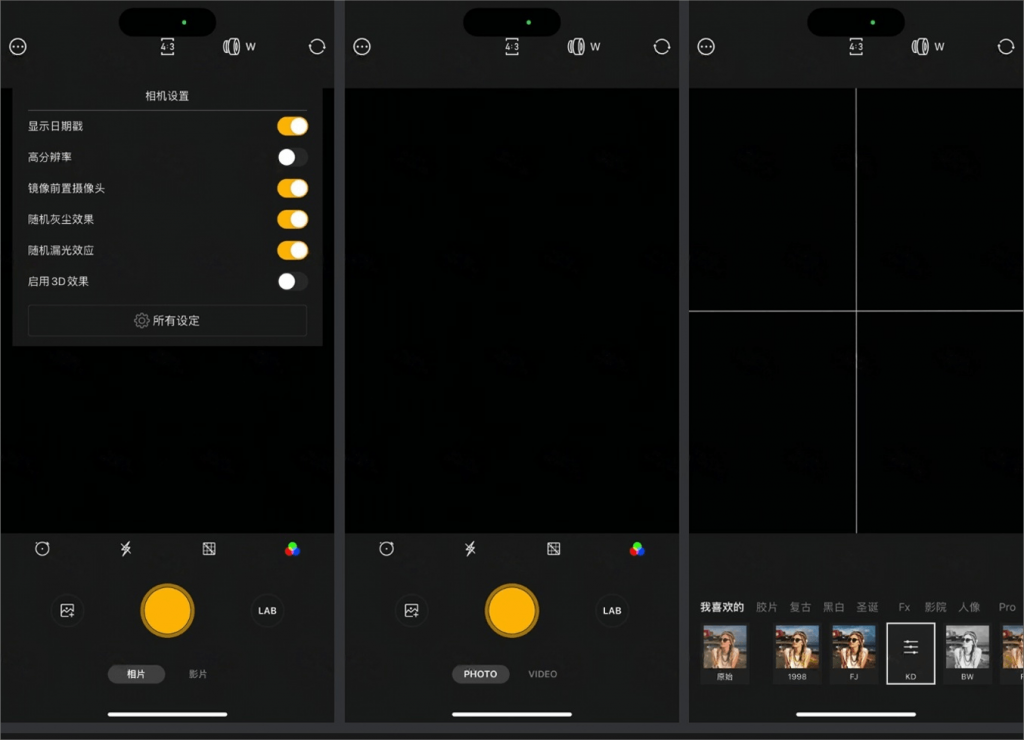
Task: Tap the LAB button in middle phone
Action: [x=612, y=611]
